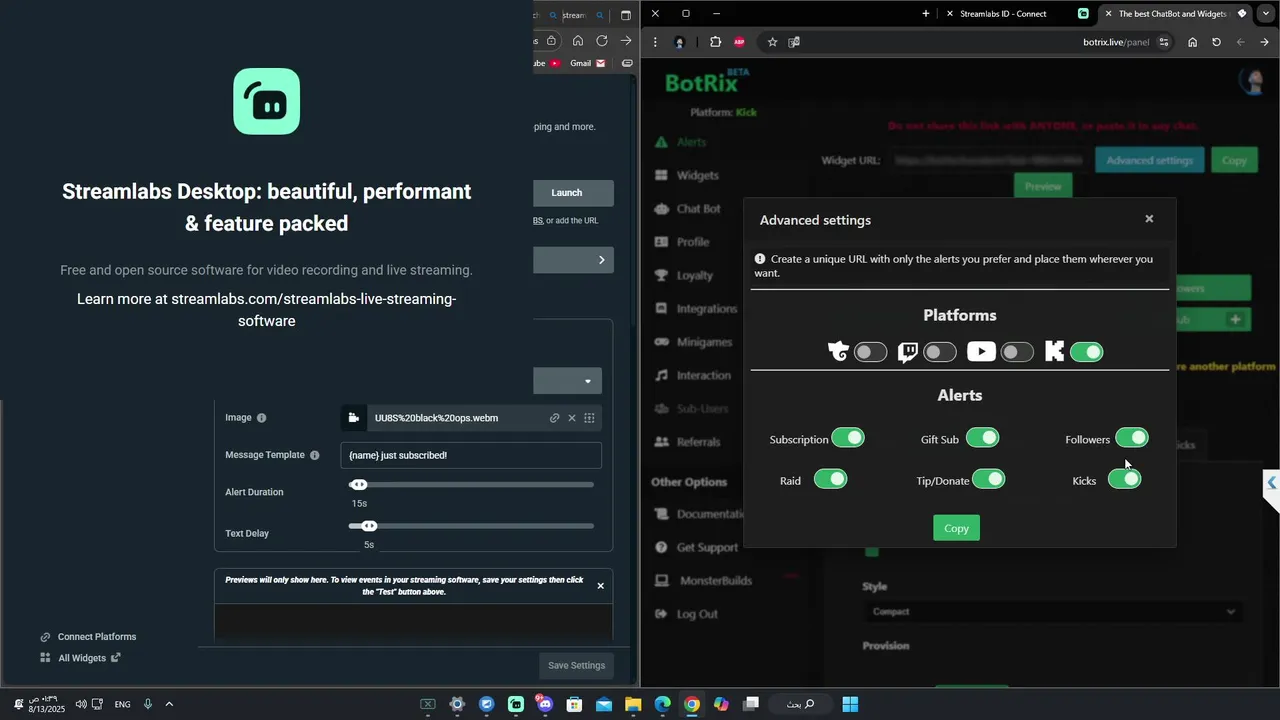This screenshot has width=1280, height=720.
Task: Open site information icon beside botrix.live address
Action: pyautogui.click(x=1163, y=42)
